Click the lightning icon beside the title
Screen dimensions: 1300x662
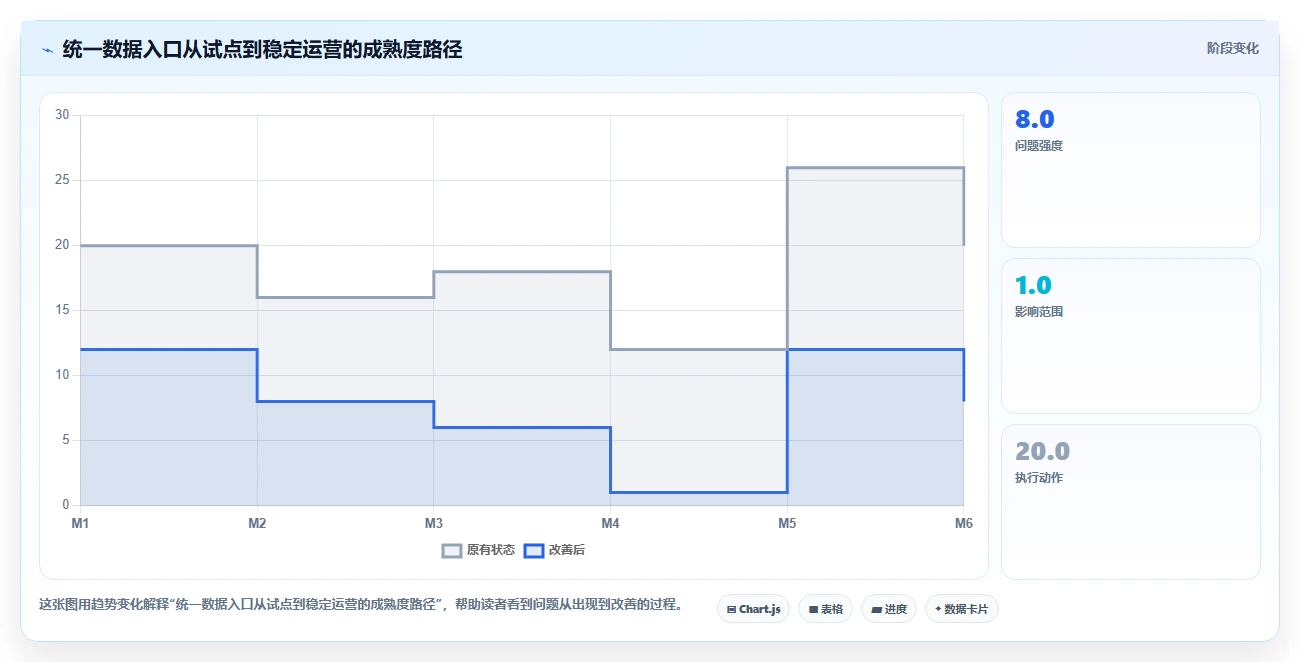tap(47, 49)
